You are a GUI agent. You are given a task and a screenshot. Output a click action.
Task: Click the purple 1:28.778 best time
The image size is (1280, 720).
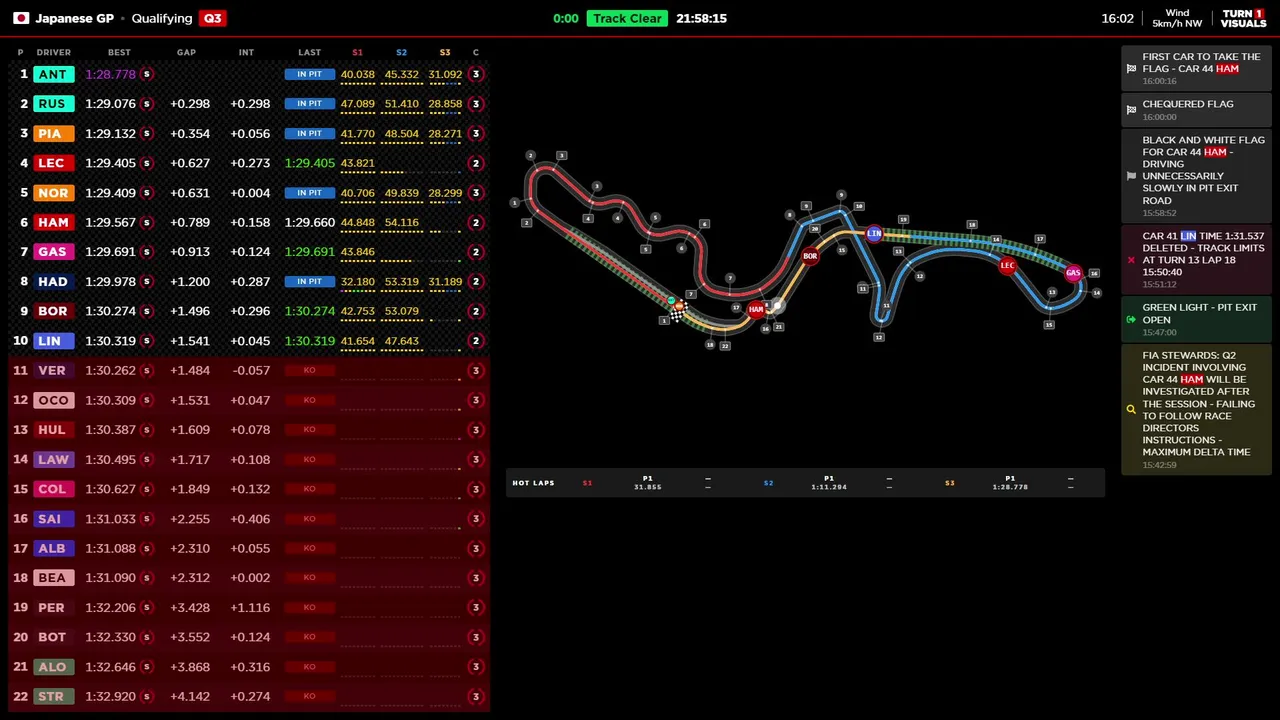110,74
